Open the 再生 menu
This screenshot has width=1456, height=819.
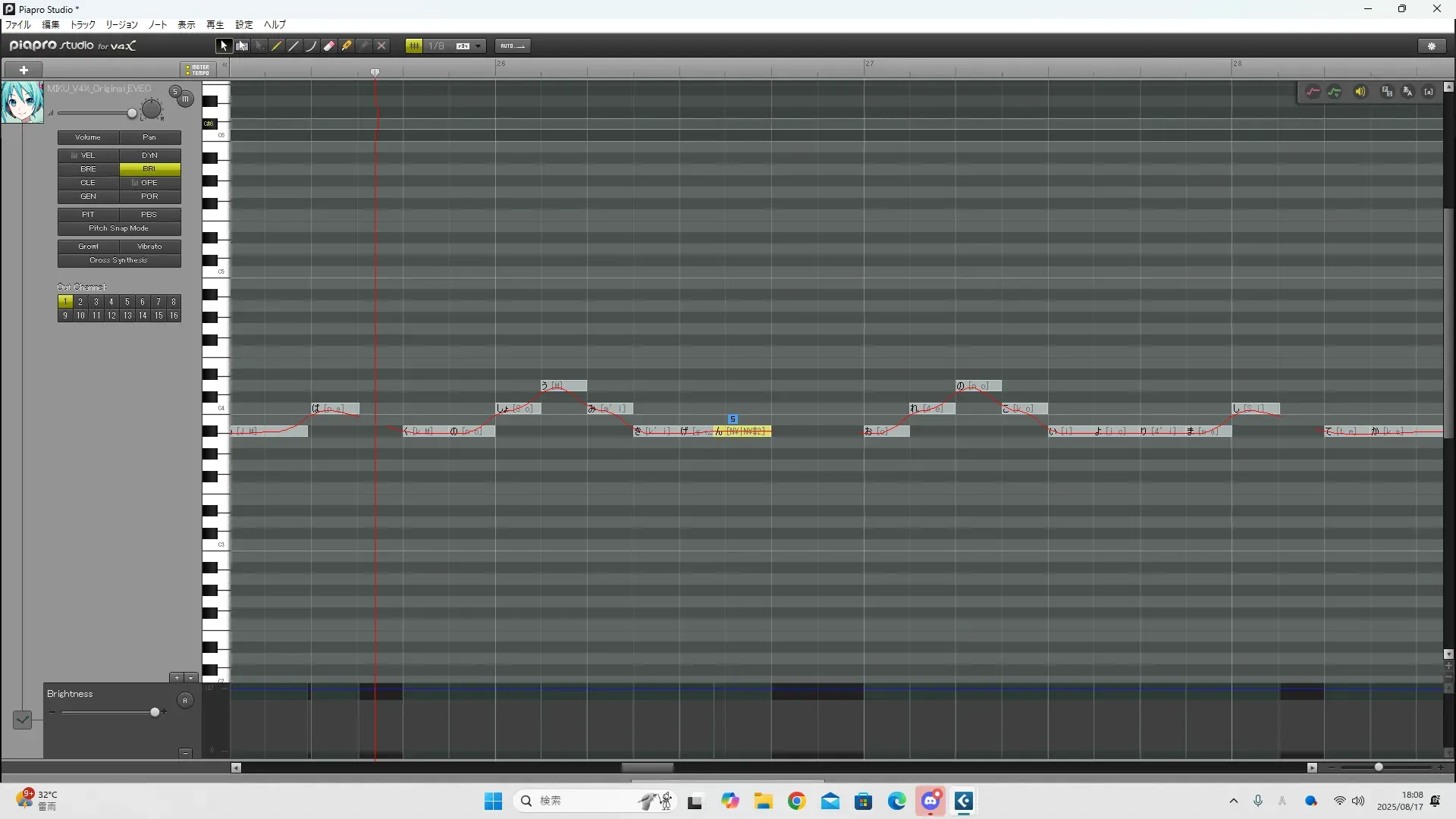click(215, 25)
